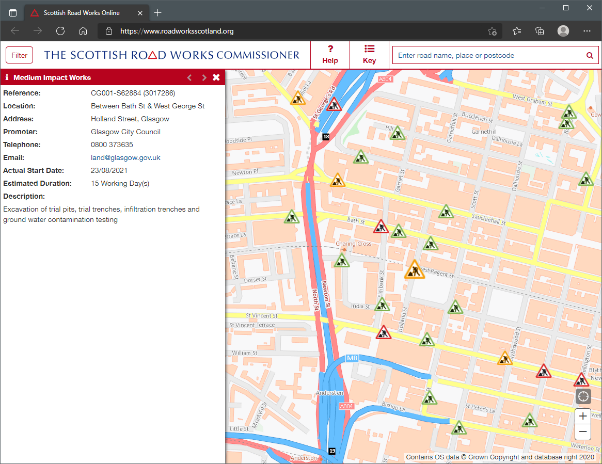This screenshot has height=464, width=602.
Task: Select green roadworks marker near Charing Cross
Action: (x=341, y=261)
